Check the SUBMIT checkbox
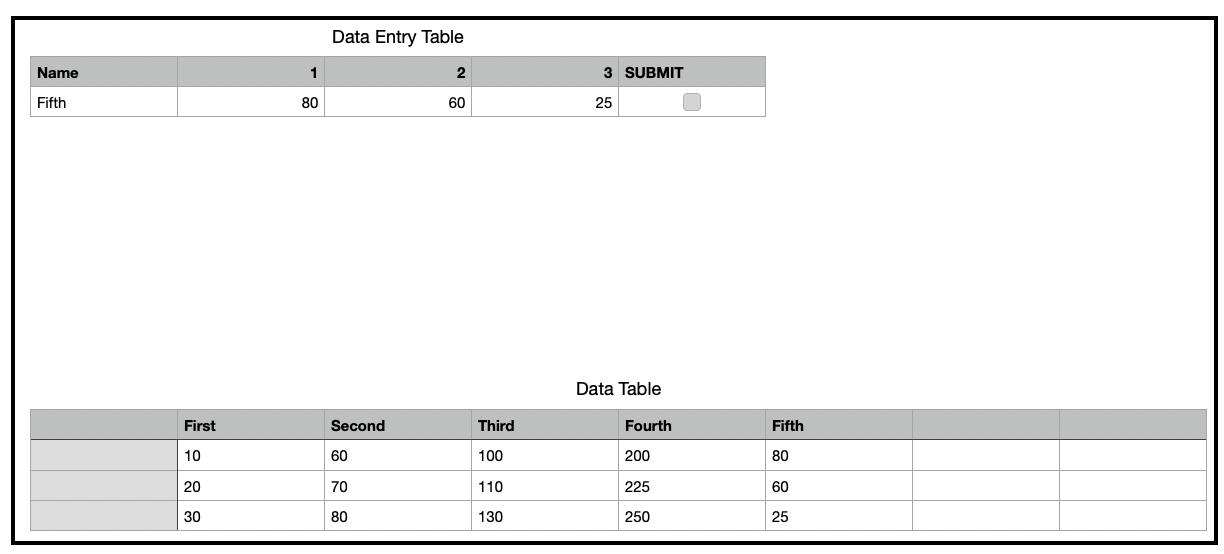The image size is (1224, 554). [x=692, y=102]
